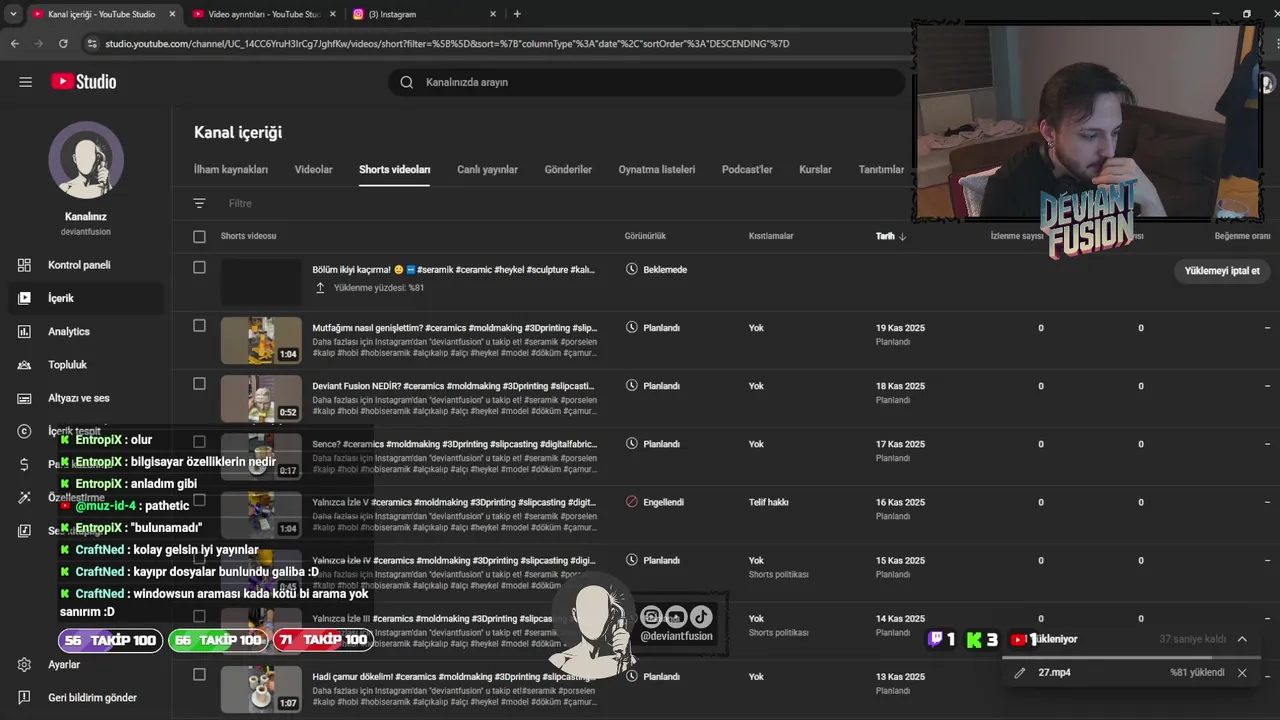Viewport: 1280px width, 720px height.
Task: Switch to Podcast'ler tab
Action: click(747, 170)
